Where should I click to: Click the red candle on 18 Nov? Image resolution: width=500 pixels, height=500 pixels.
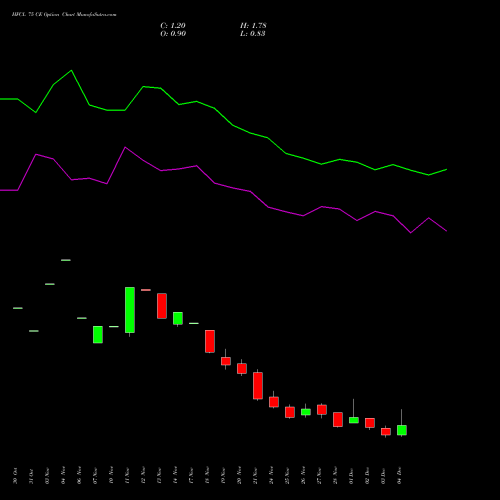[210, 341]
